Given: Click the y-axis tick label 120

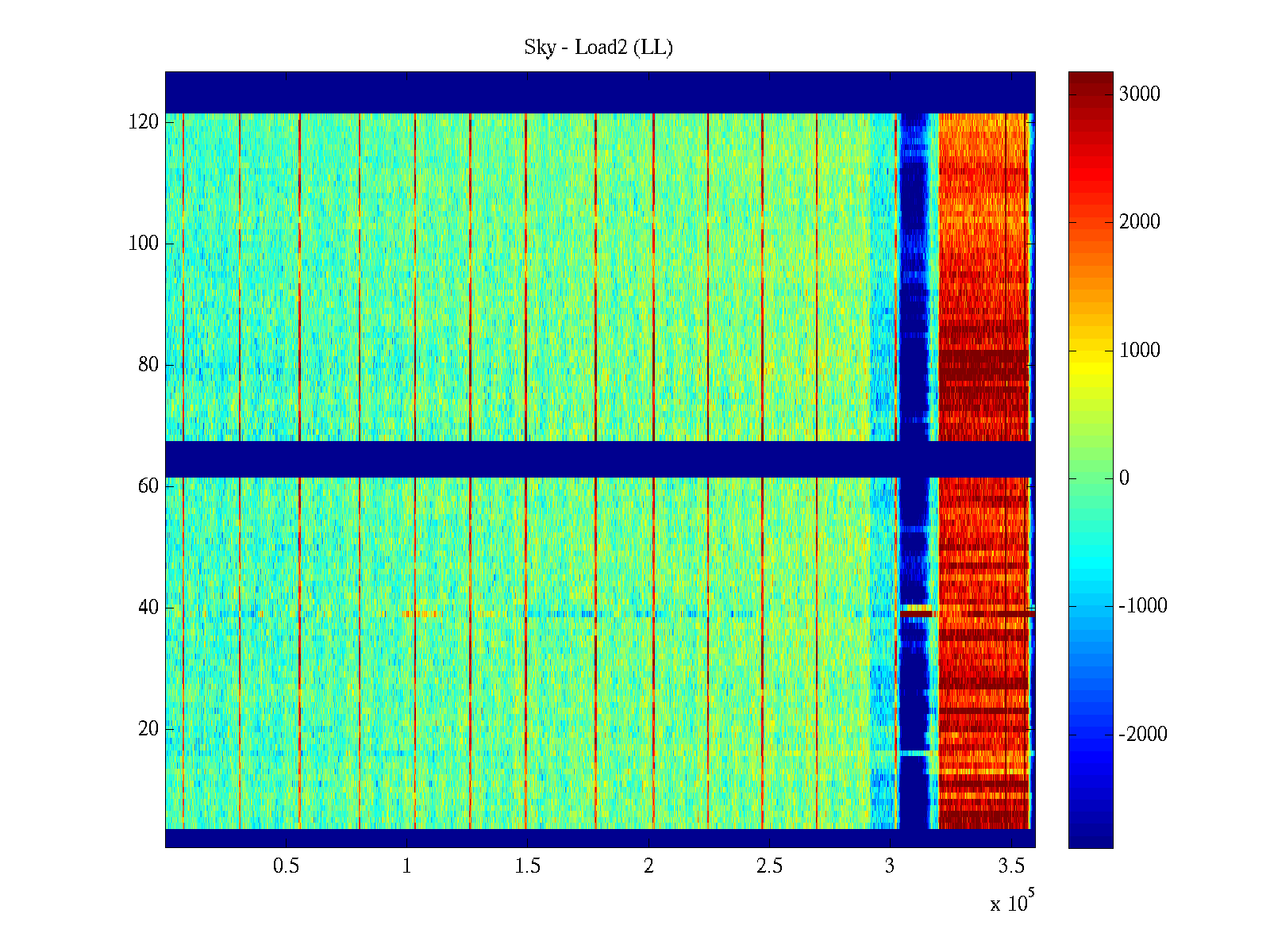Looking at the screenshot, I should click(x=143, y=122).
